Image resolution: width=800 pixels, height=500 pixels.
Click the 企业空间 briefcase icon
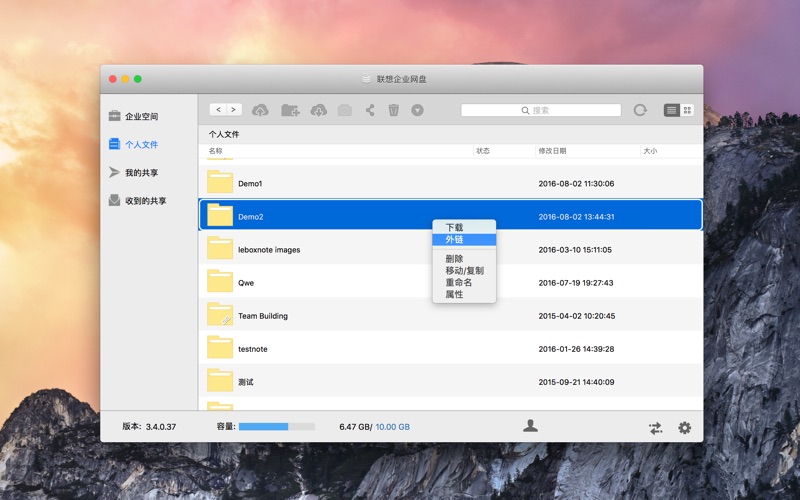(114, 116)
